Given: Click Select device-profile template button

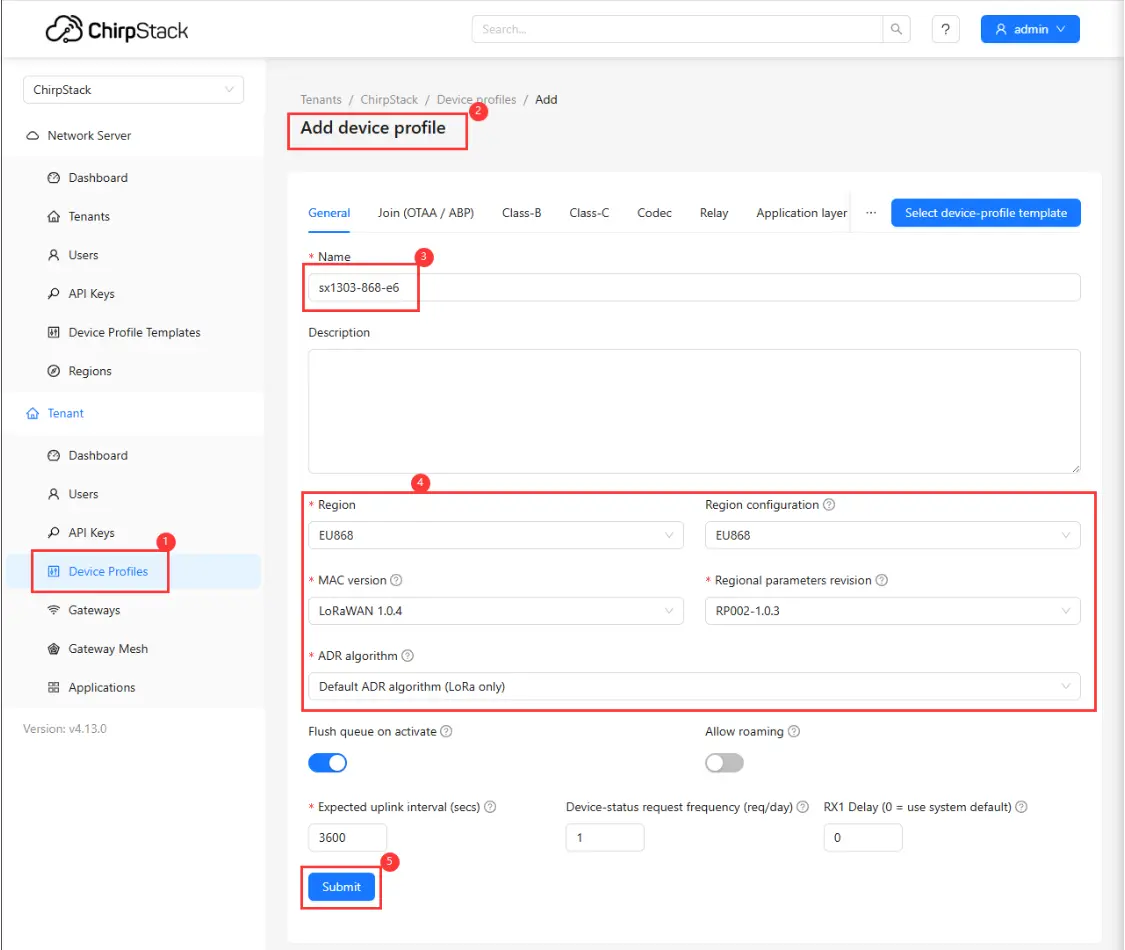Looking at the screenshot, I should click(985, 213).
